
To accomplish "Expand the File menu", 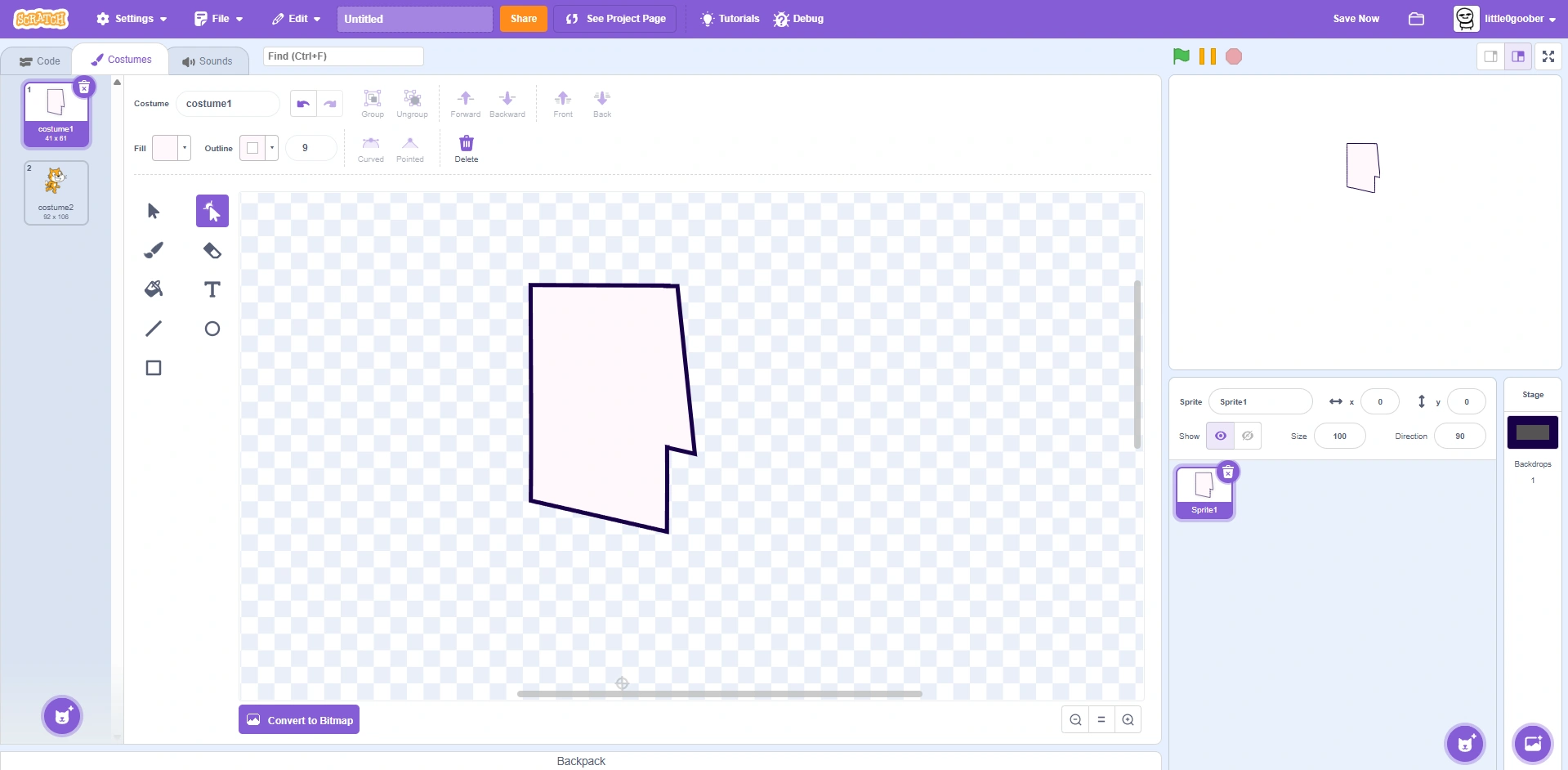I will [217, 18].
